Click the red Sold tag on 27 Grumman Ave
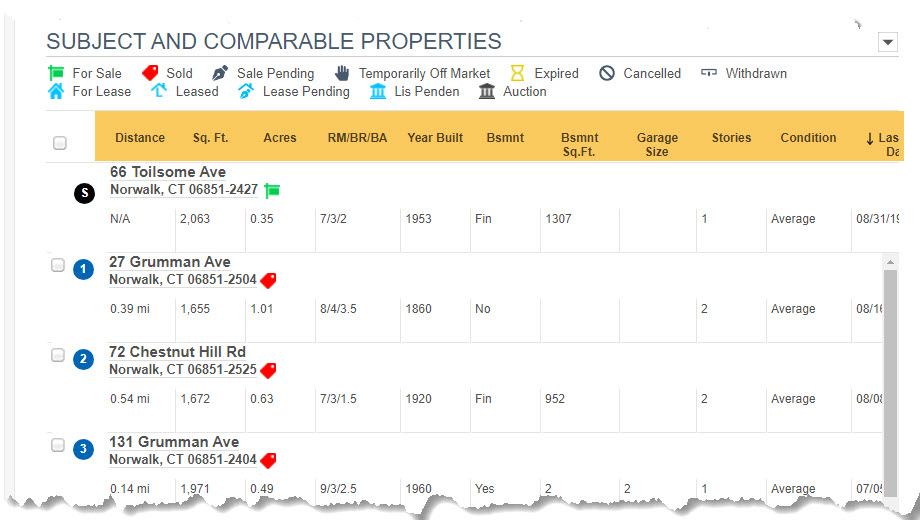This screenshot has height=520, width=920. click(268, 281)
